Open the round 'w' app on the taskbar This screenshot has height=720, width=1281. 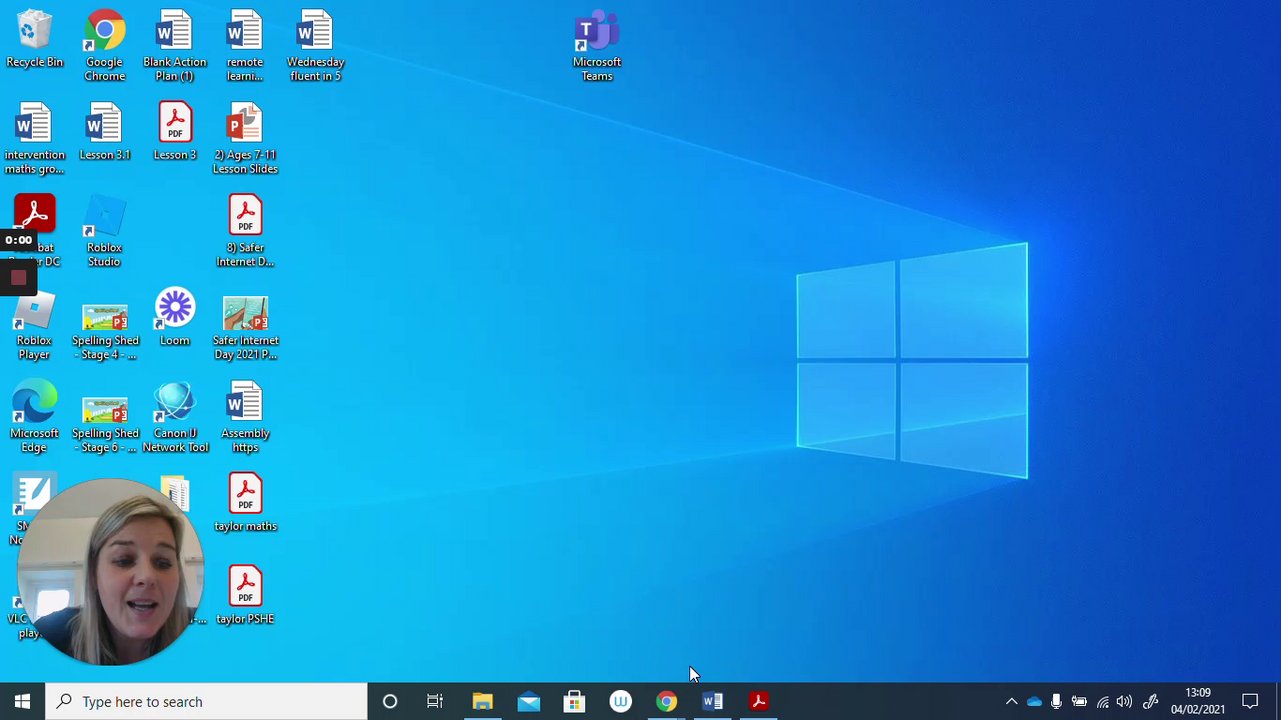click(x=620, y=702)
